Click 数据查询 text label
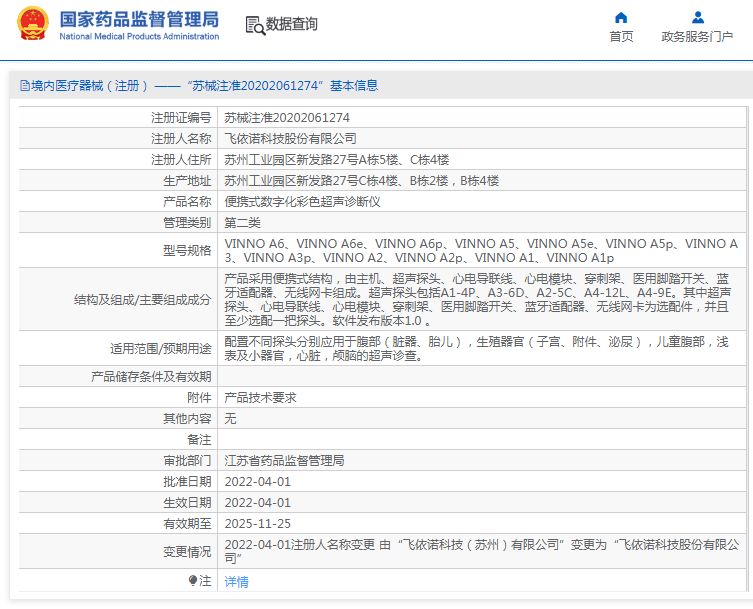 click(292, 24)
